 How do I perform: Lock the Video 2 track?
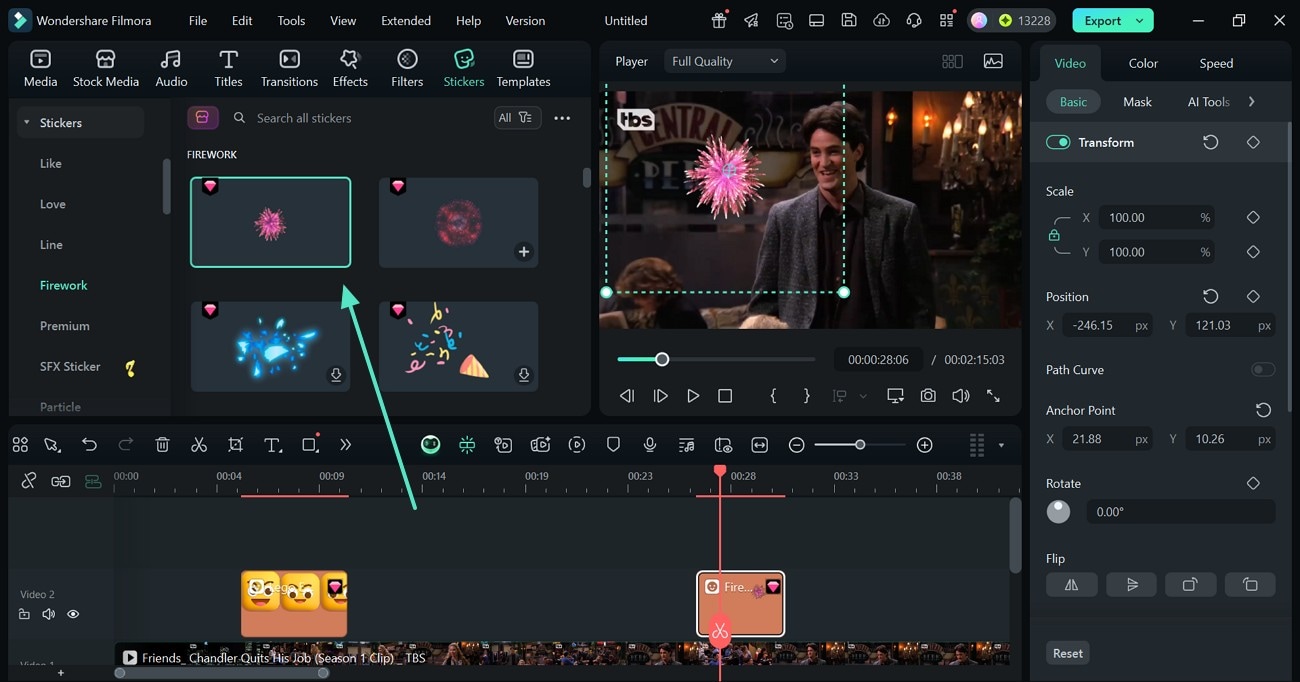point(24,615)
